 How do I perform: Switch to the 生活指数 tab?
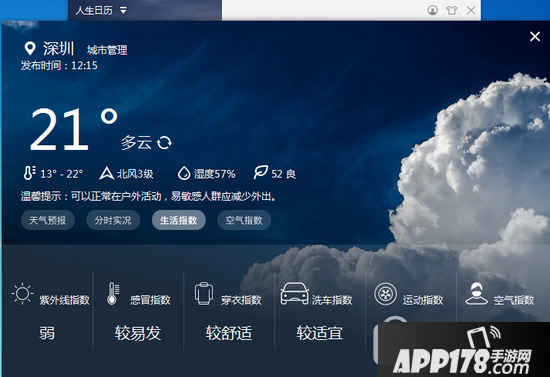click(179, 220)
